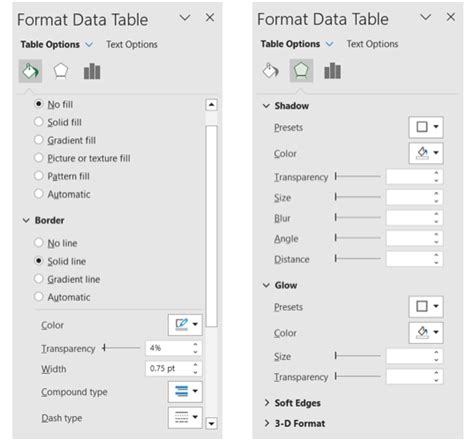
Task: Open the Glow Color picker
Action: pos(426,332)
